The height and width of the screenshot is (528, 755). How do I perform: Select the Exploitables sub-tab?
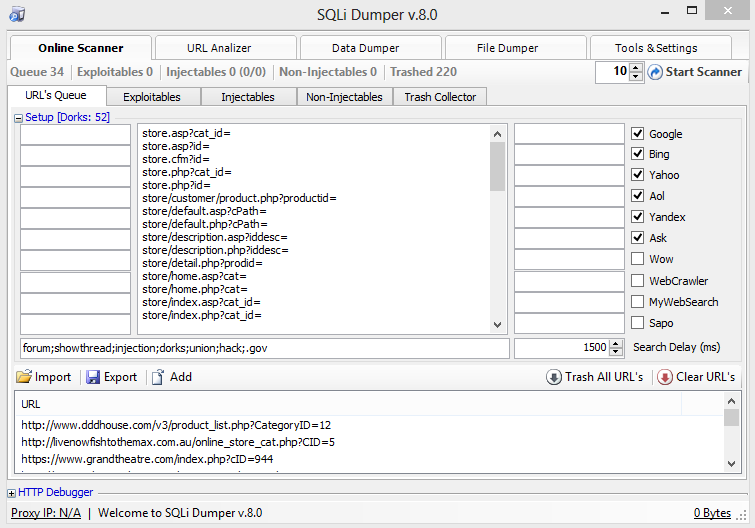coord(153,97)
